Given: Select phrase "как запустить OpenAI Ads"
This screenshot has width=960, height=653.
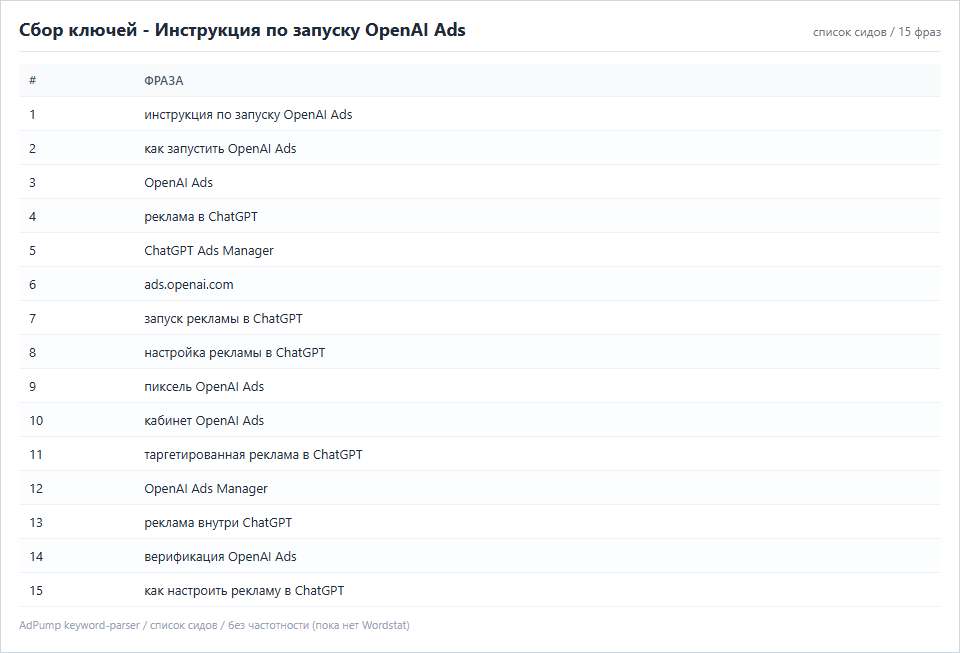Looking at the screenshot, I should (x=220, y=149).
